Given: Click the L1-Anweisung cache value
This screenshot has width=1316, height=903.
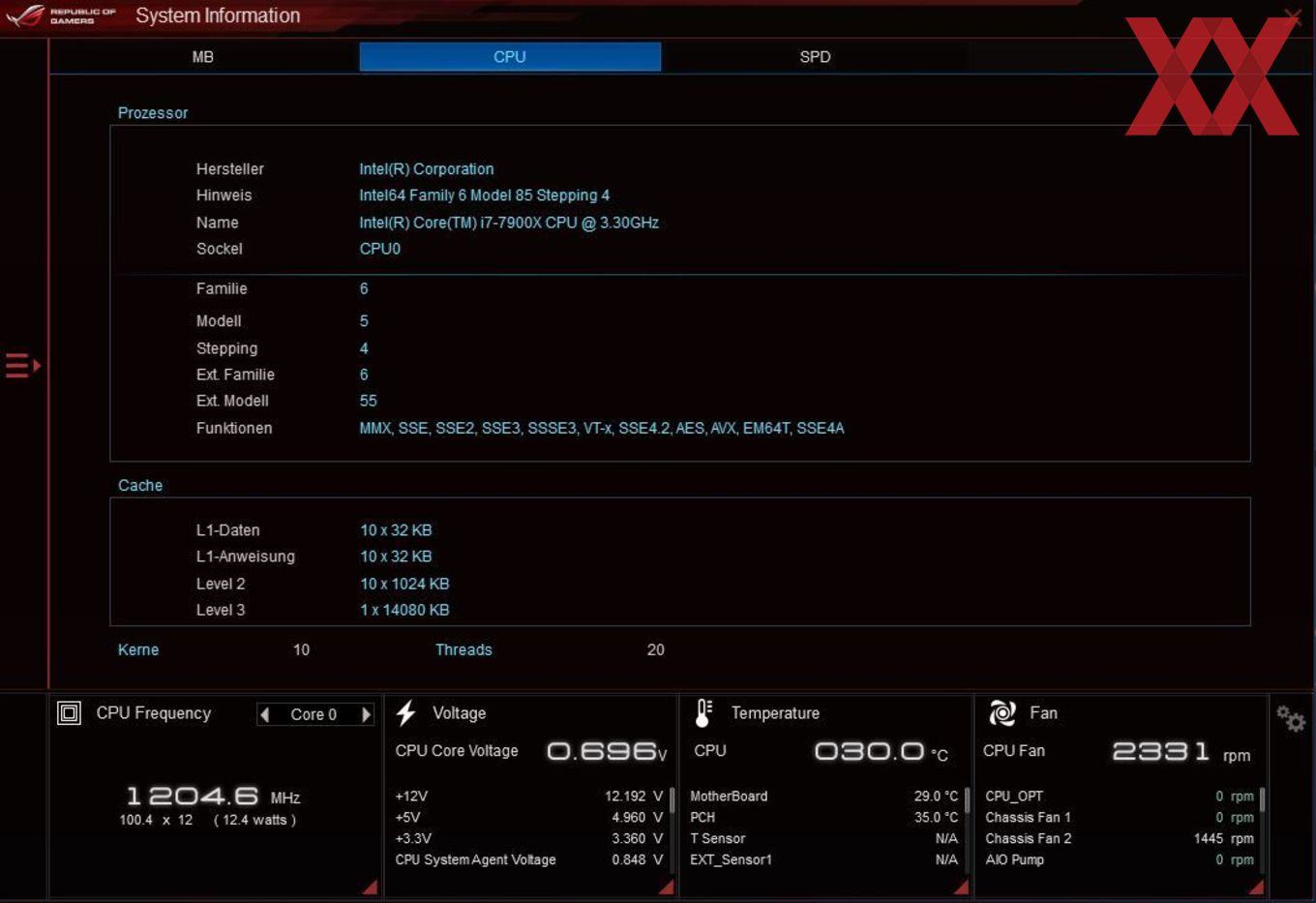Looking at the screenshot, I should (396, 557).
